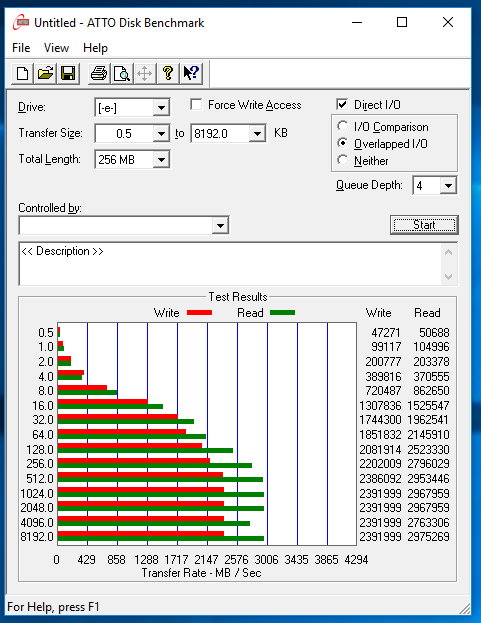The image size is (481, 623).
Task: Click the 1.0 read value 104996
Action: [431, 347]
